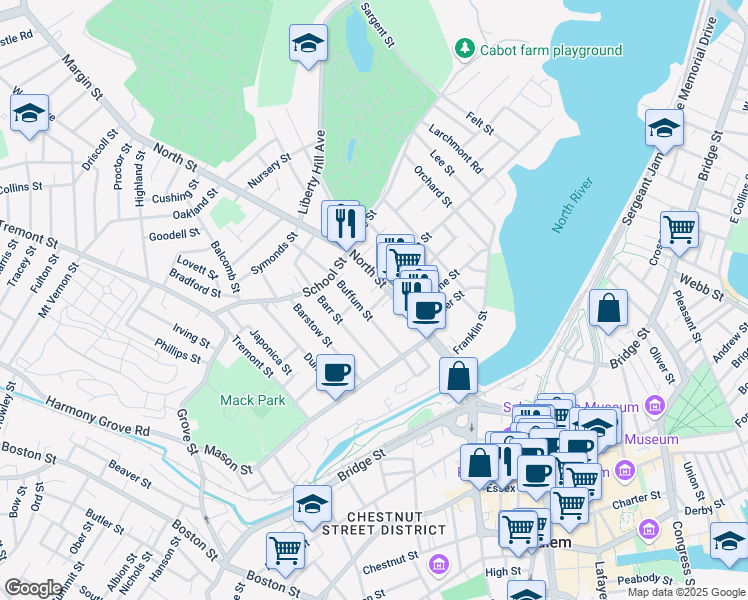Select the grocery cart marker near Orchard St

[x=405, y=260]
